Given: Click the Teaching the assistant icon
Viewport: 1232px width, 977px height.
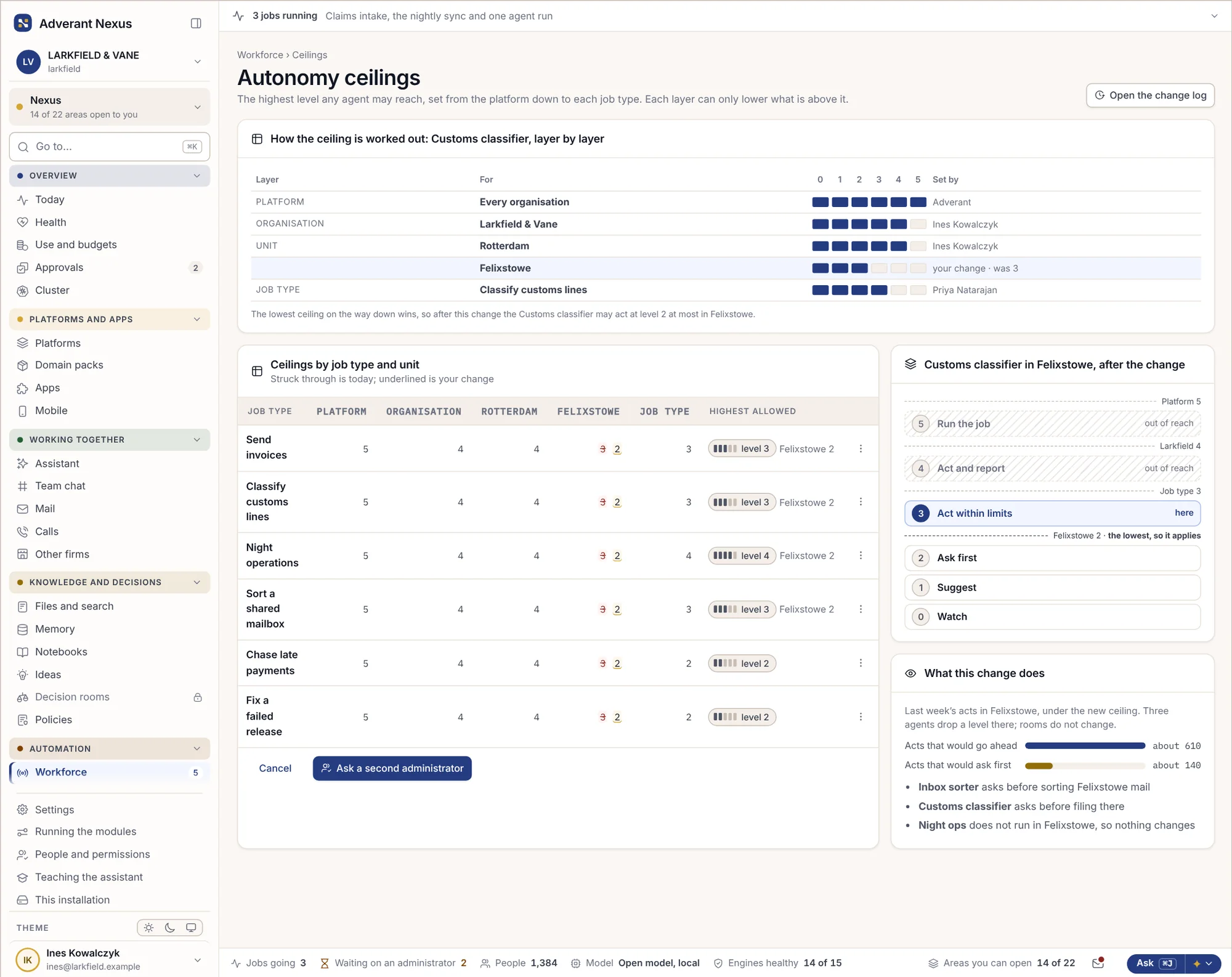Looking at the screenshot, I should pyautogui.click(x=23, y=877).
